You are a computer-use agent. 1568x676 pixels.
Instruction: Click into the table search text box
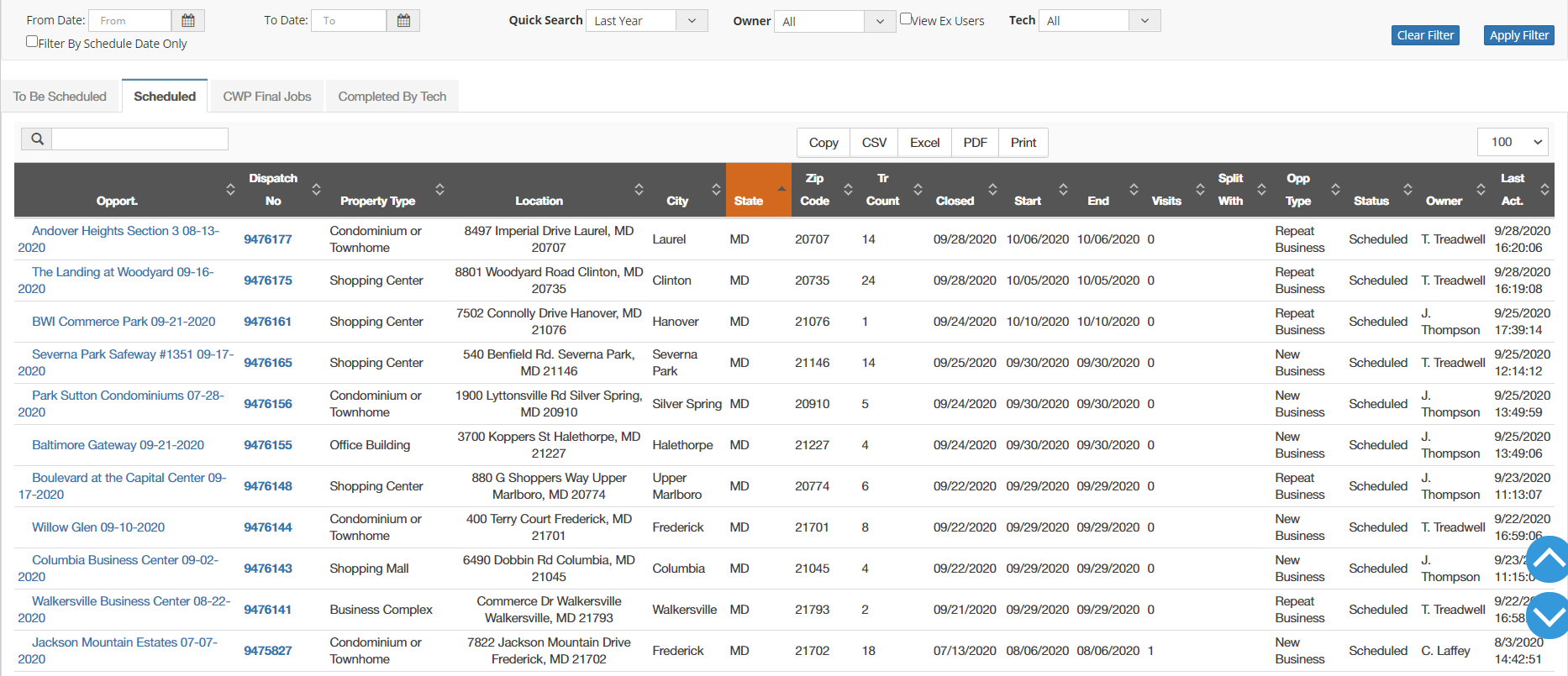point(139,139)
